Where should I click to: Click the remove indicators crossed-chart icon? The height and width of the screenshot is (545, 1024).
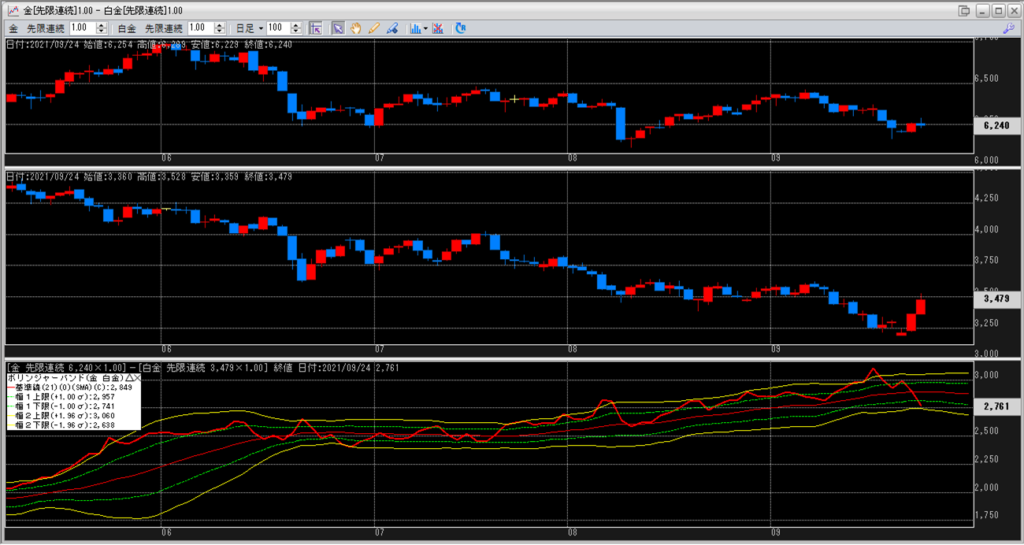439,28
